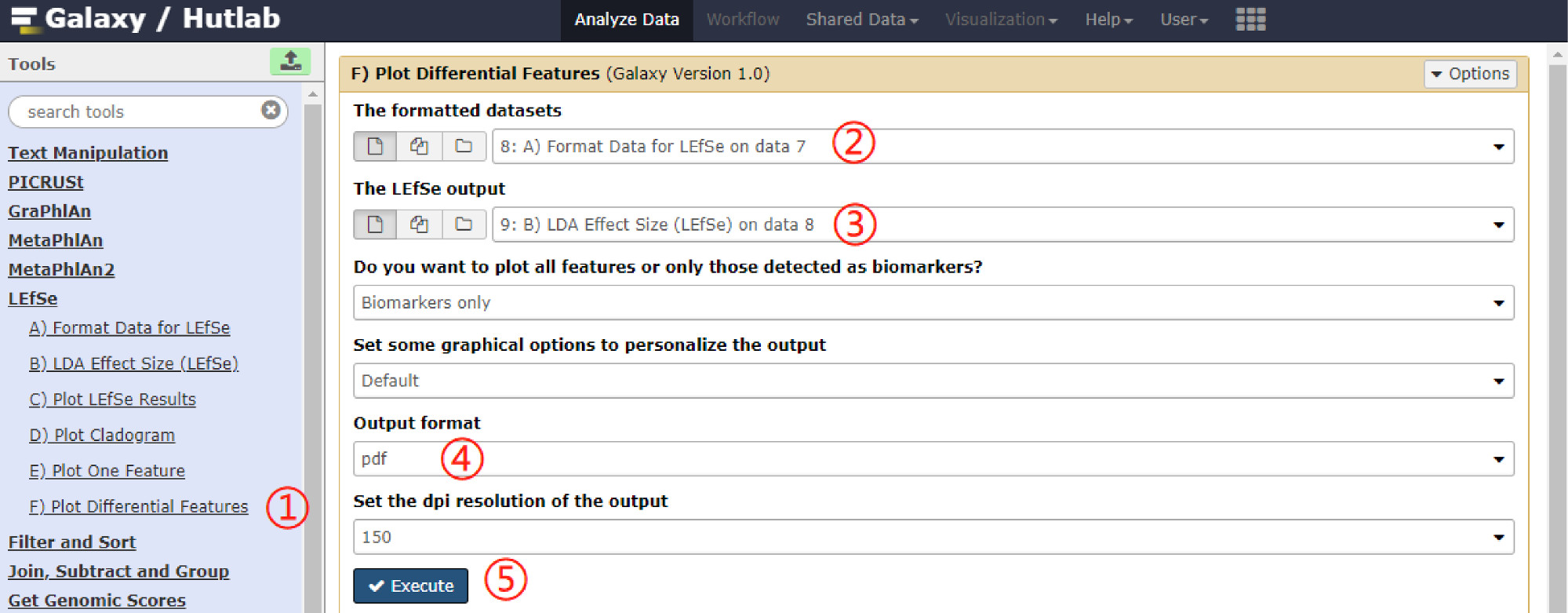Open the Shared Data menu
The image size is (1568, 613).
pos(861,20)
